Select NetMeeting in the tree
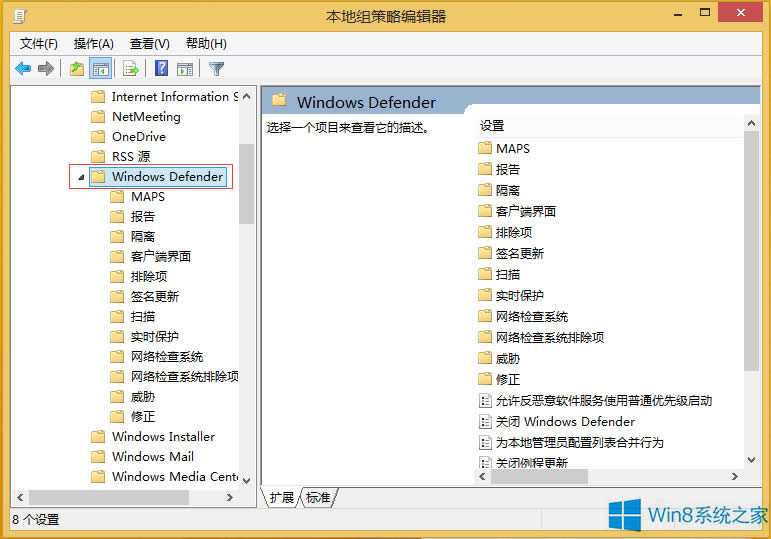This screenshot has width=771, height=539. click(146, 117)
